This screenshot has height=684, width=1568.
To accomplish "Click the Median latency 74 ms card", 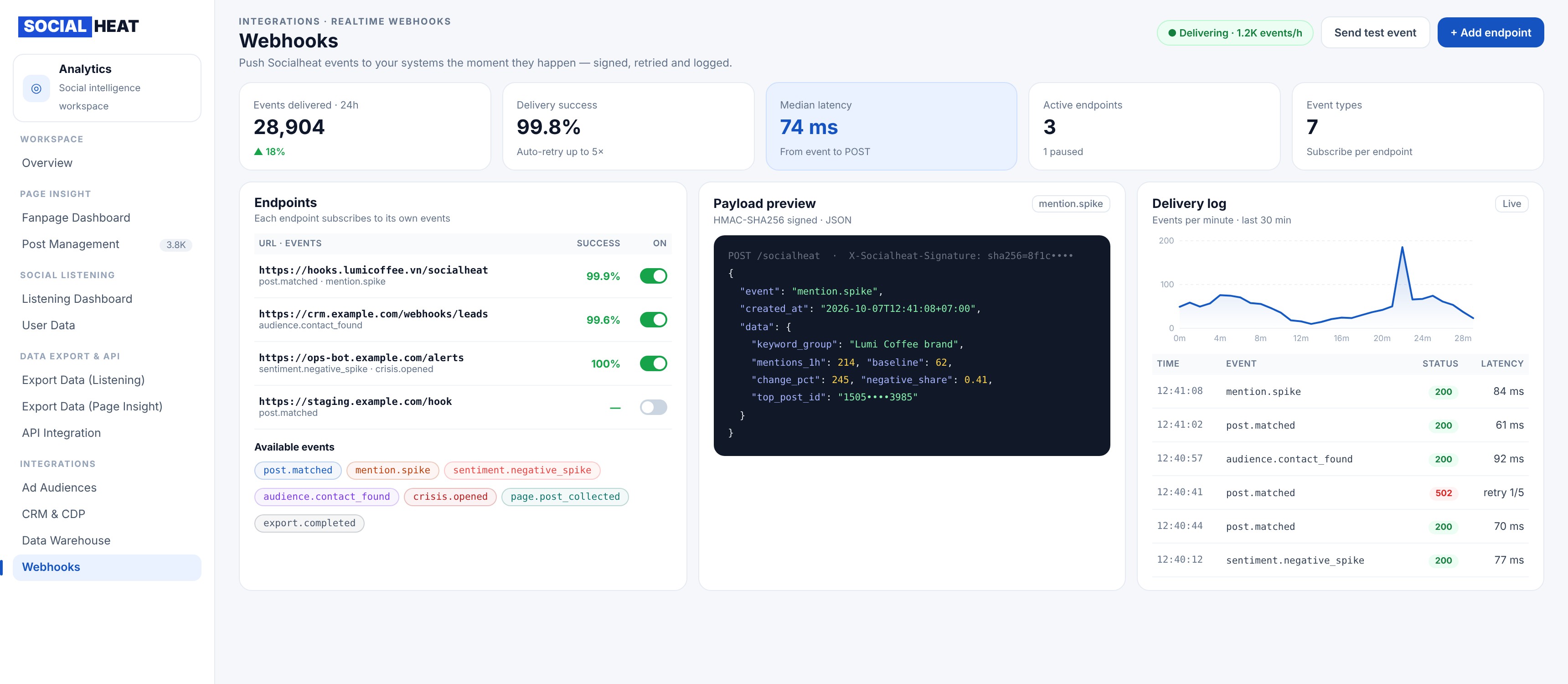I will [x=891, y=127].
